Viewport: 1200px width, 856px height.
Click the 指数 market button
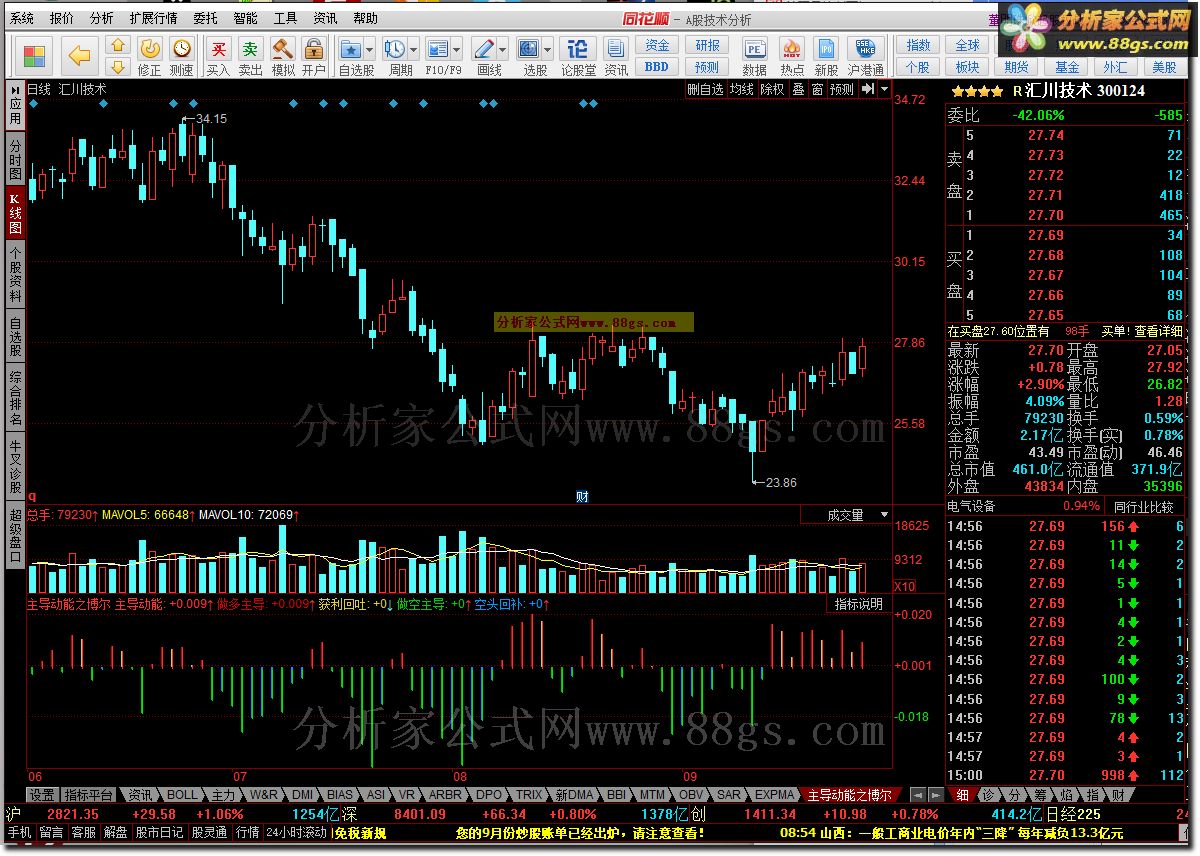918,45
